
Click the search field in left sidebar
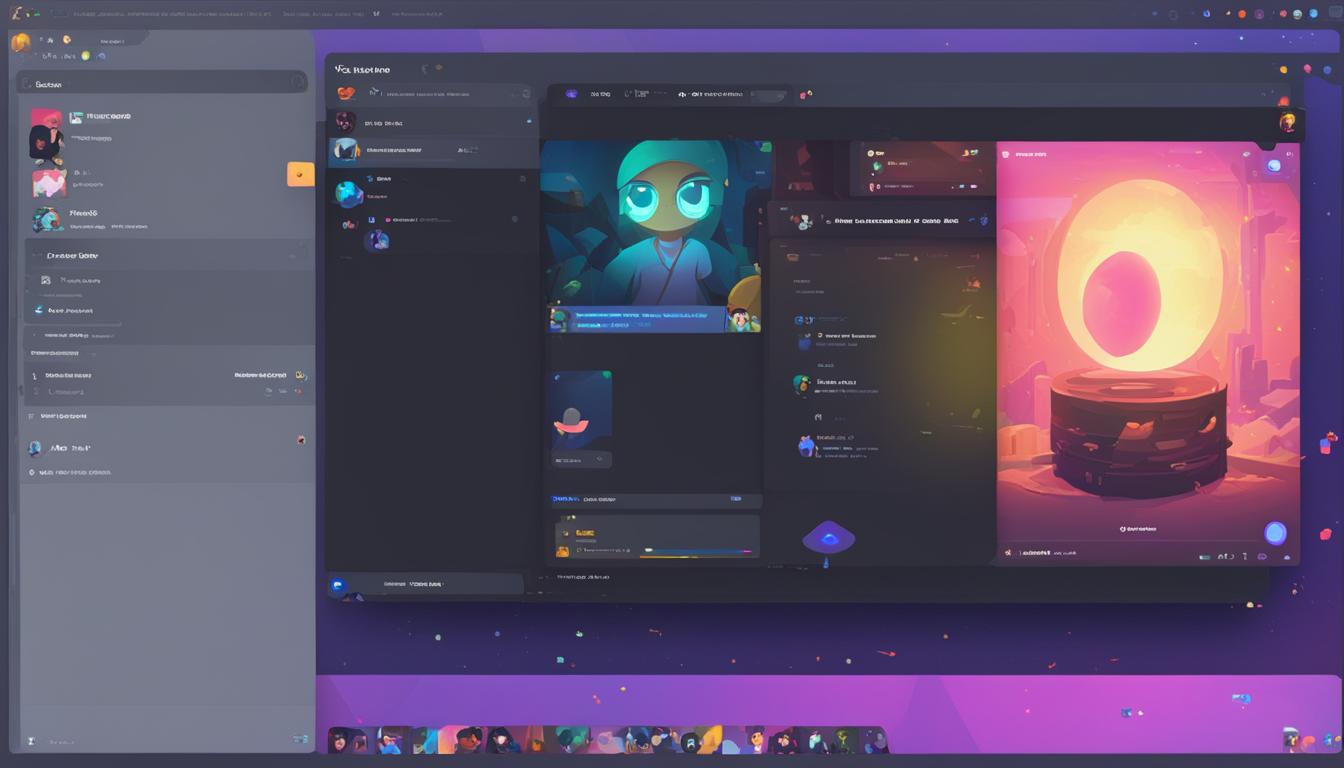160,84
